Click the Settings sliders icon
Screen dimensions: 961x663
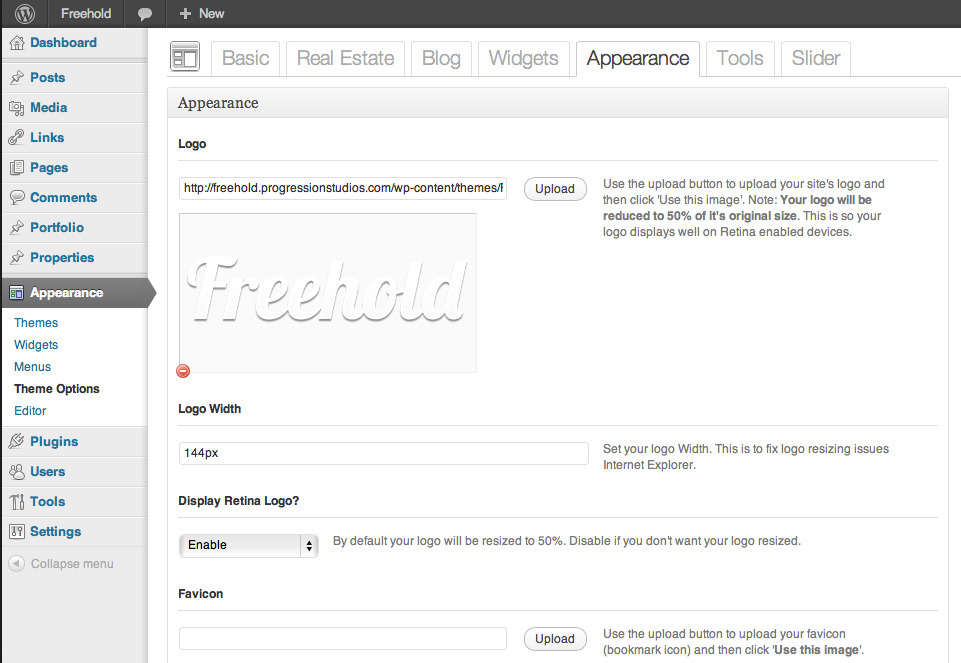[17, 531]
